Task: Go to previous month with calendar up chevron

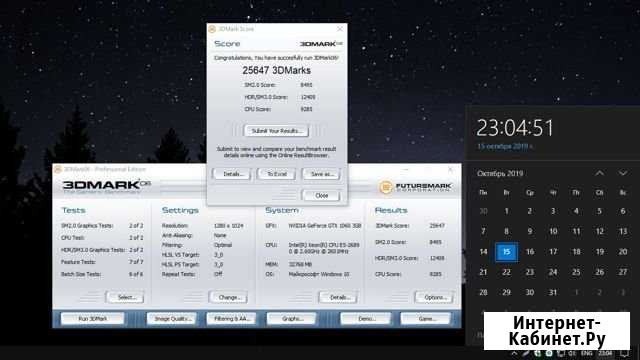Action: click(599, 173)
